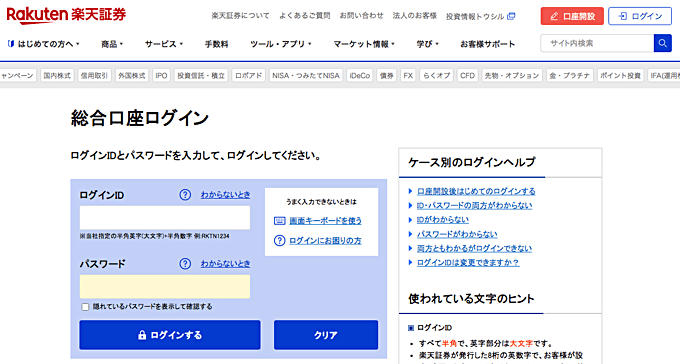Open 投資情報トウシル link
This screenshot has width=680, height=364.
475,16
